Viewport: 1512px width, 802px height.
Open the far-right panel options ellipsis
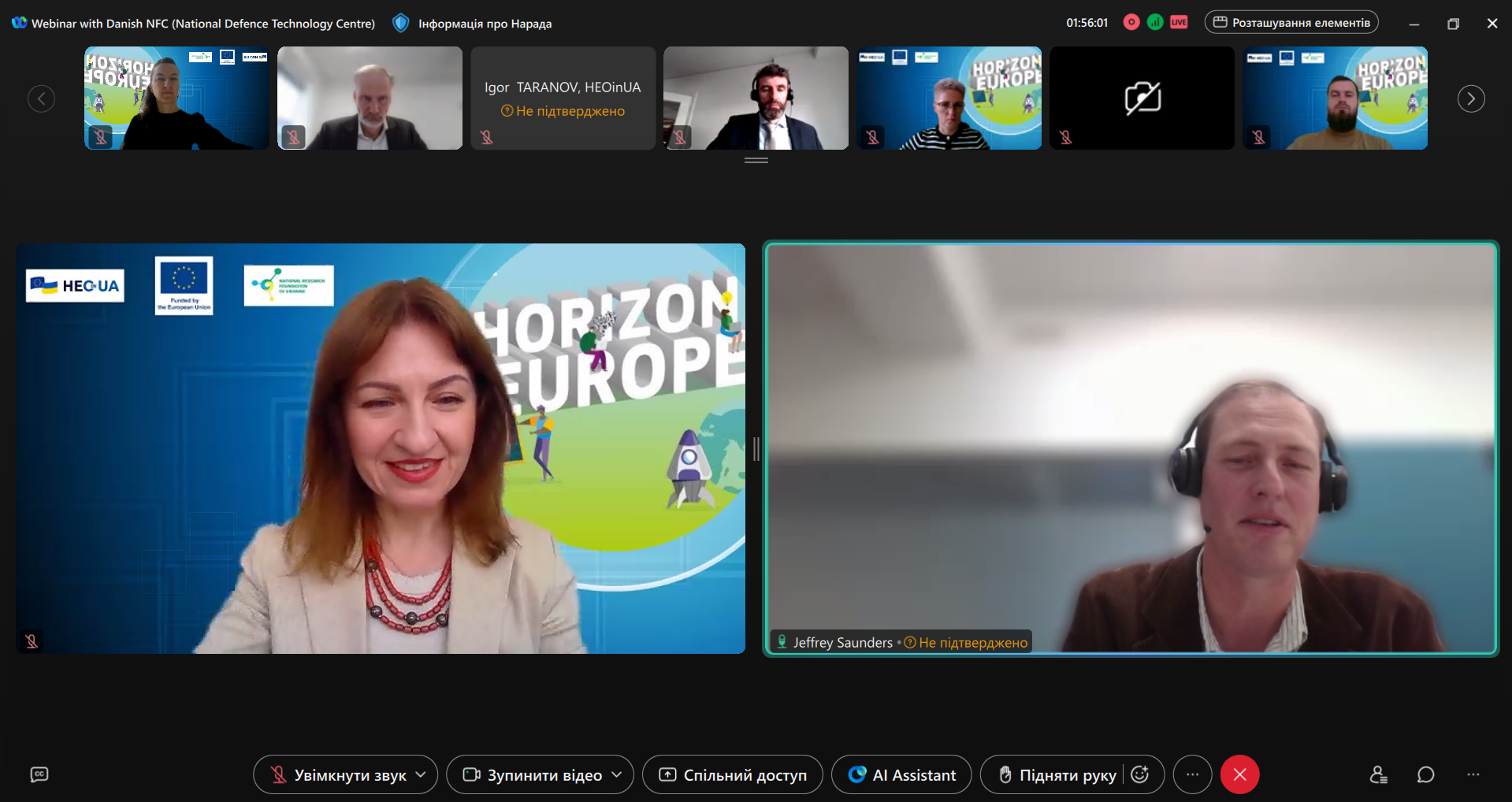(1473, 775)
